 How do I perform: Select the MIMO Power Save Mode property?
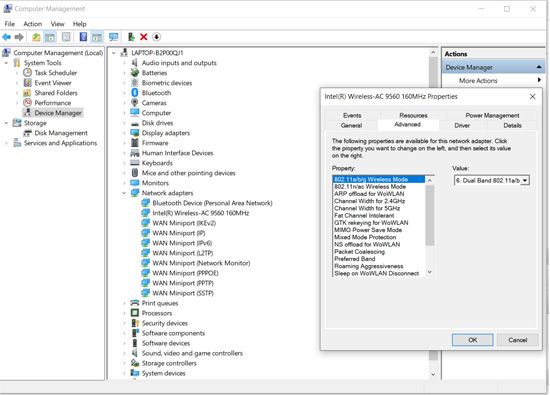click(x=368, y=230)
